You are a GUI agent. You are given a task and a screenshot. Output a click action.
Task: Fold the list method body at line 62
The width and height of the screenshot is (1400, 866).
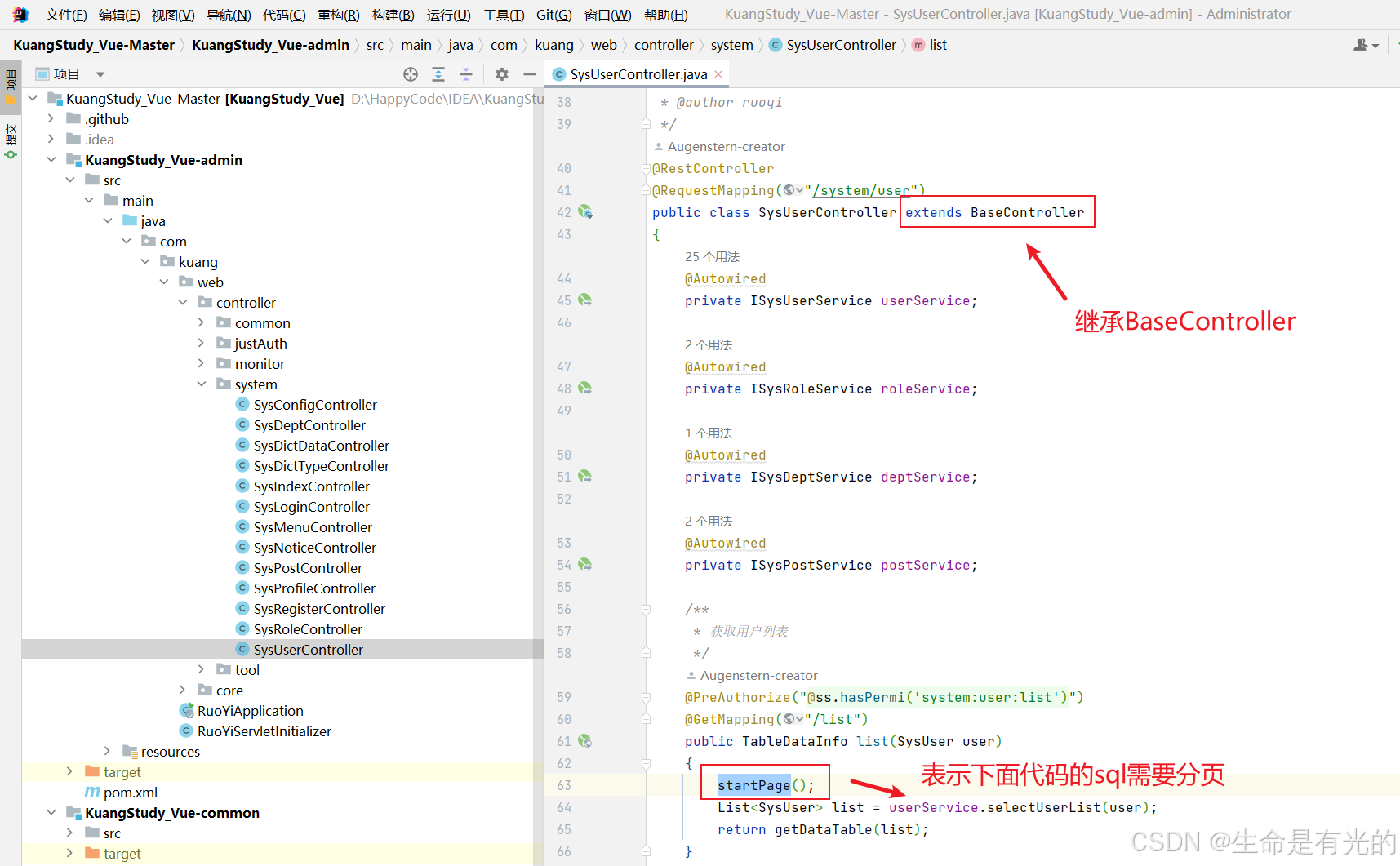pos(646,763)
